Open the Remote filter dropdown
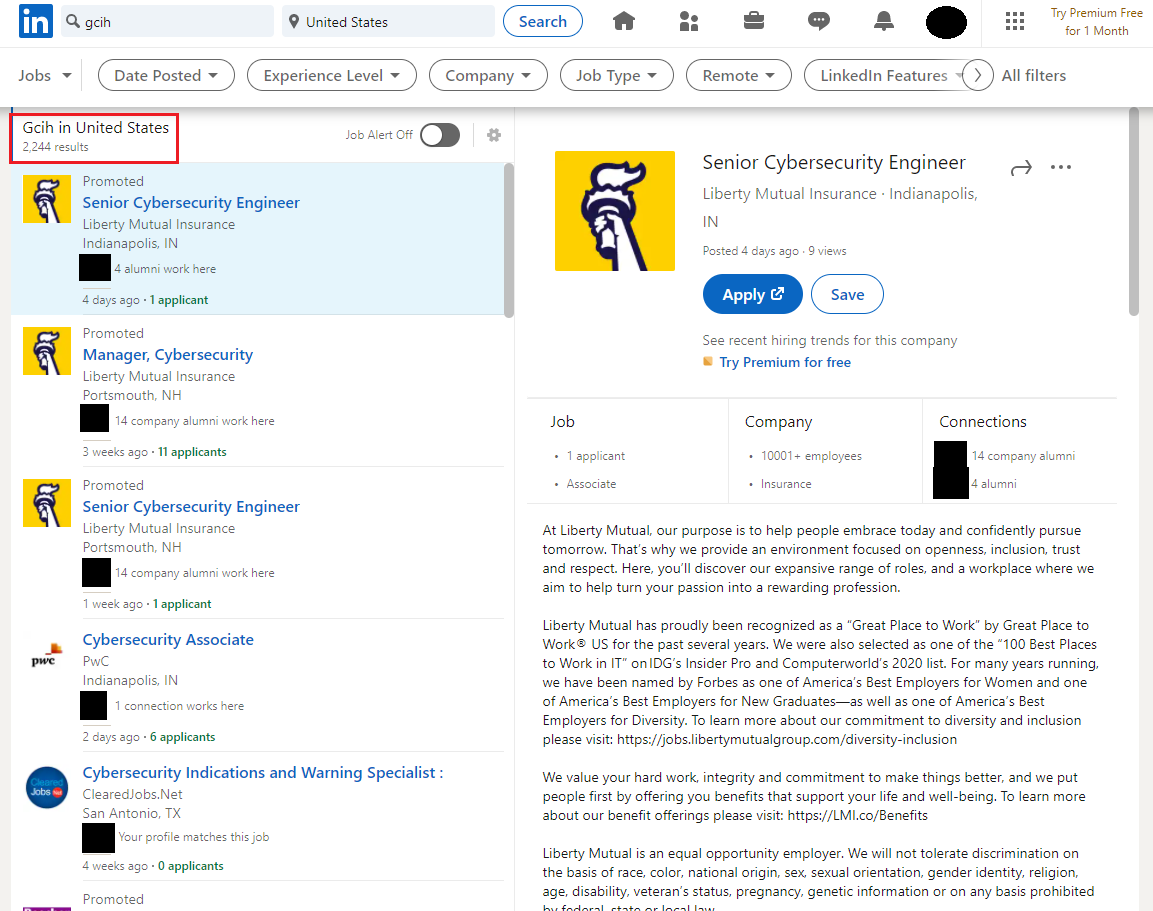The width and height of the screenshot is (1153, 911). coord(739,75)
